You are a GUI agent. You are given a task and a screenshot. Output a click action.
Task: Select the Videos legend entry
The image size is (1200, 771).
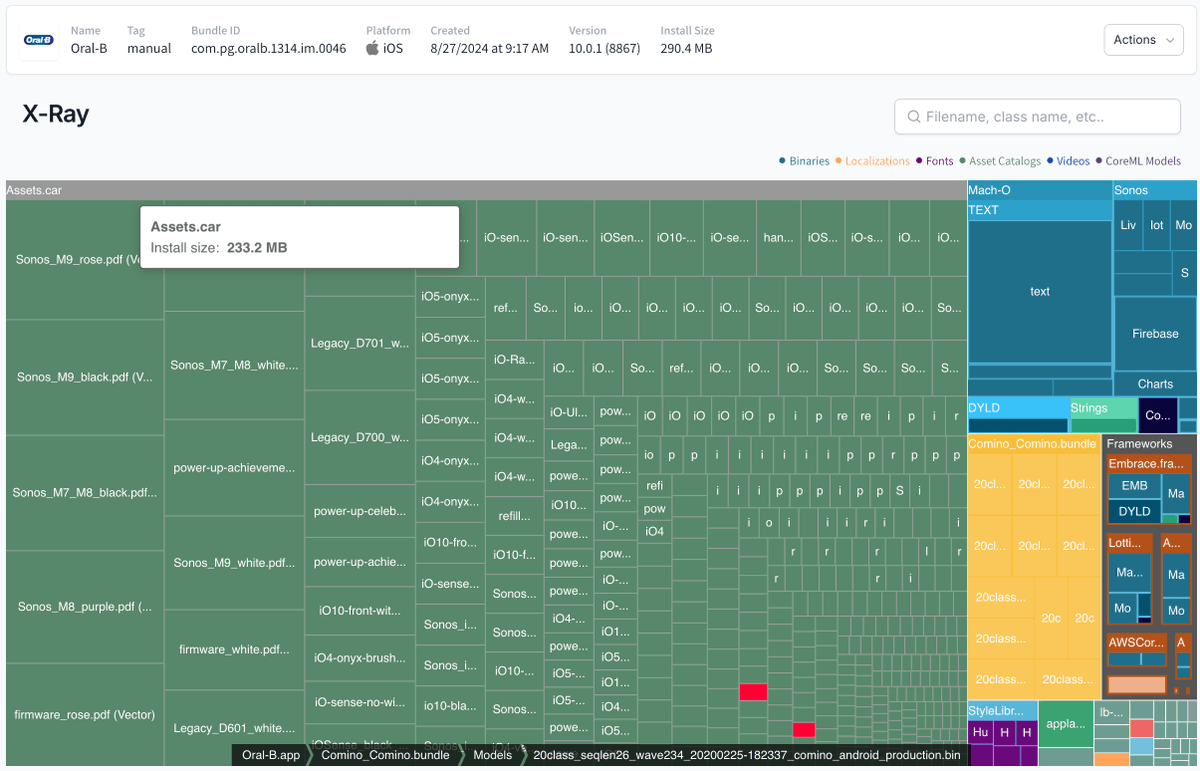1069,161
